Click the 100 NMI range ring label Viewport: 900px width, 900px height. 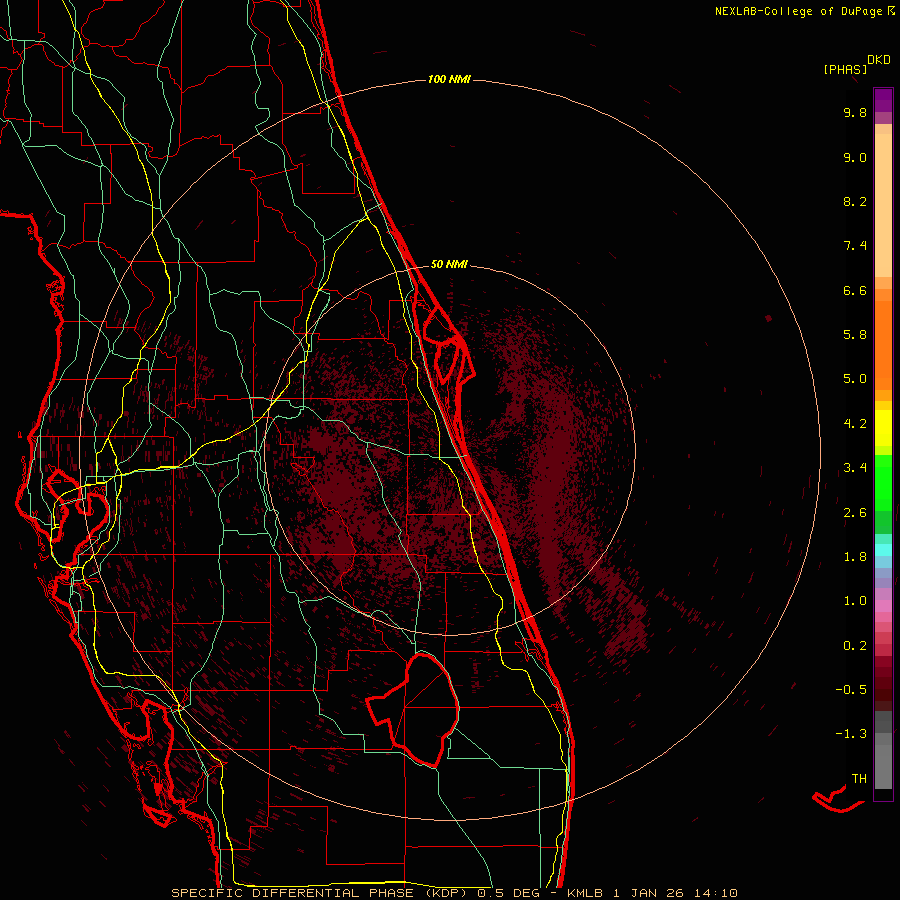tap(449, 79)
